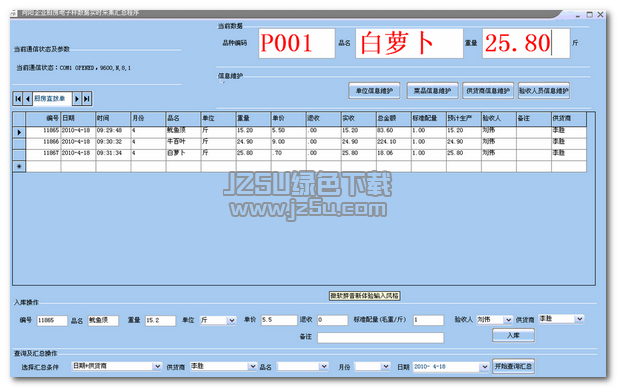Screen dimensions: 617x388
Task: Click the new-row asterisk marker
Action: (19, 166)
